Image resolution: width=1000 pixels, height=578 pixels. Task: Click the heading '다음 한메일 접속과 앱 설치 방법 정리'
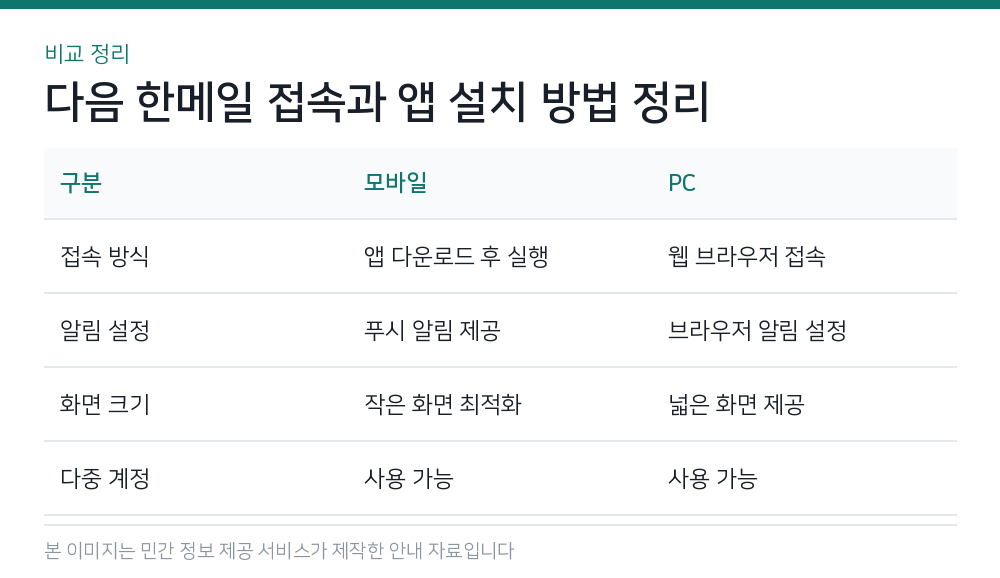[x=377, y=102]
